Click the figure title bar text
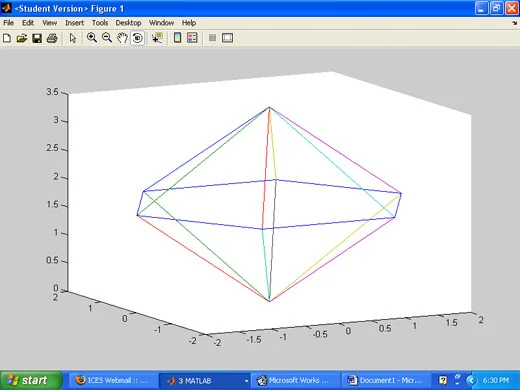This screenshot has height=390, width=520. pos(69,8)
